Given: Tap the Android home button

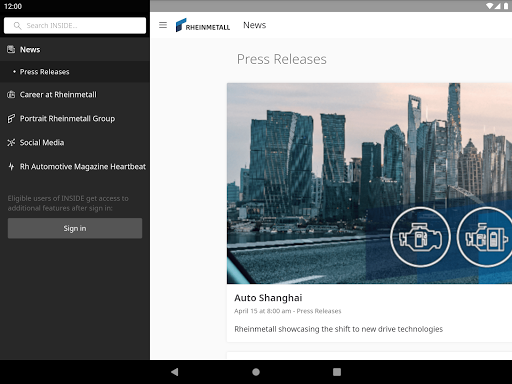Looking at the screenshot, I should [256, 372].
